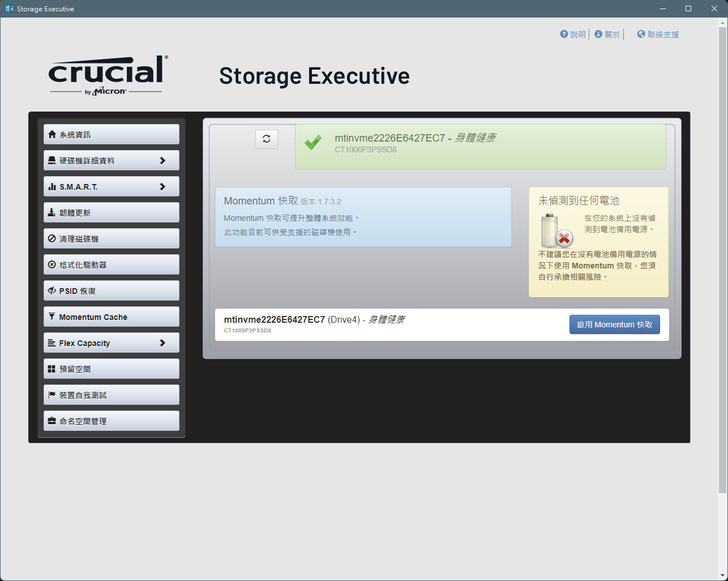Open 清理磁碟機 via the sanitize icon

[52, 238]
